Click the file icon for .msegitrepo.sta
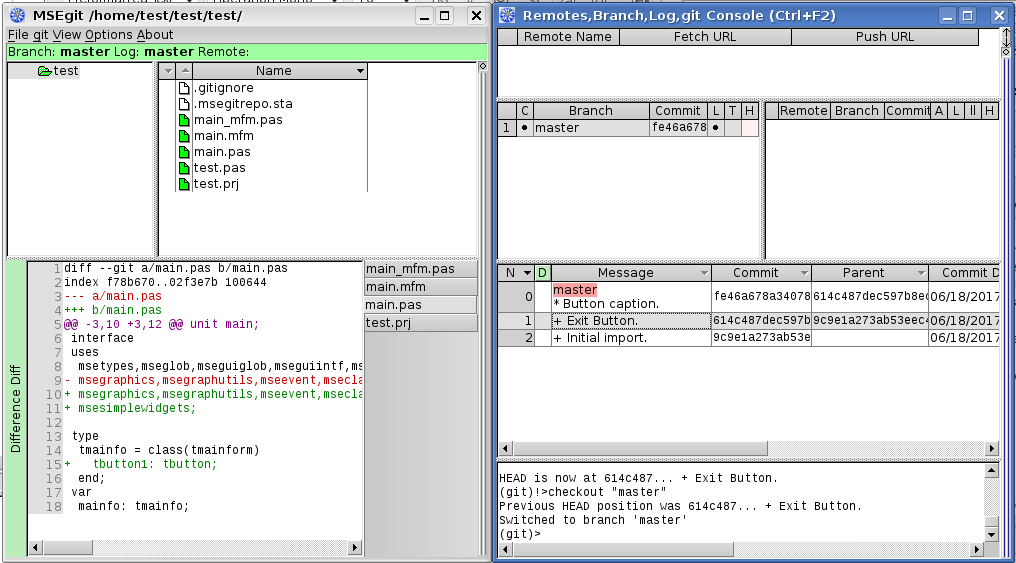The width and height of the screenshot is (1016, 563). click(x=184, y=104)
